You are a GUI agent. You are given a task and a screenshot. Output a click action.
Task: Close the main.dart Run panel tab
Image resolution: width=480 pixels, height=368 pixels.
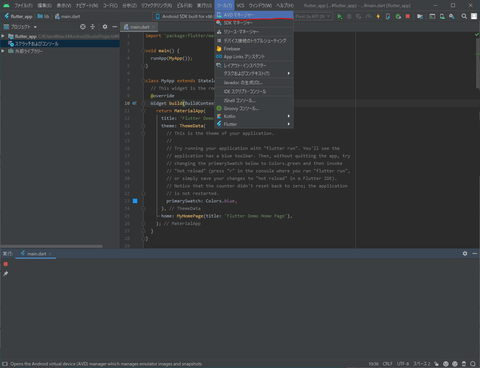click(x=50, y=254)
